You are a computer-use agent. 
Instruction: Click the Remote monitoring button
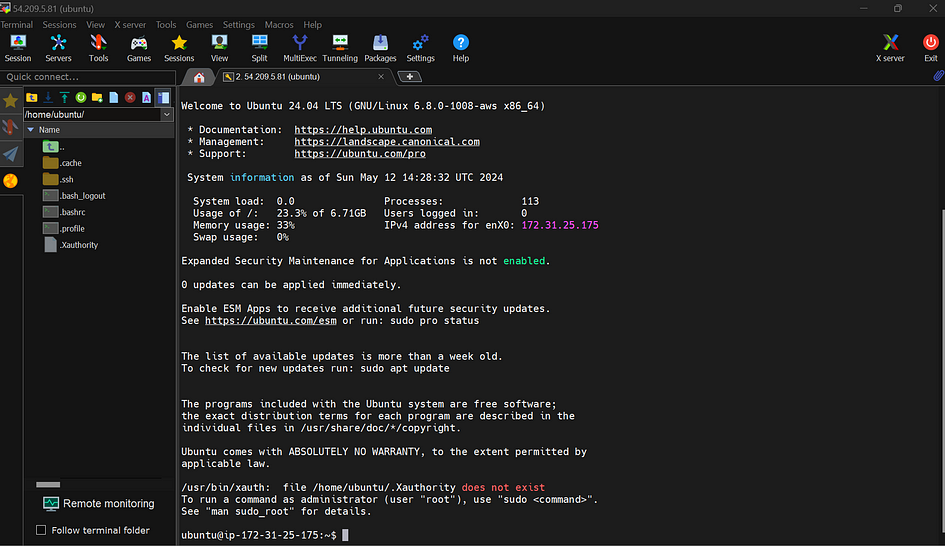[99, 503]
